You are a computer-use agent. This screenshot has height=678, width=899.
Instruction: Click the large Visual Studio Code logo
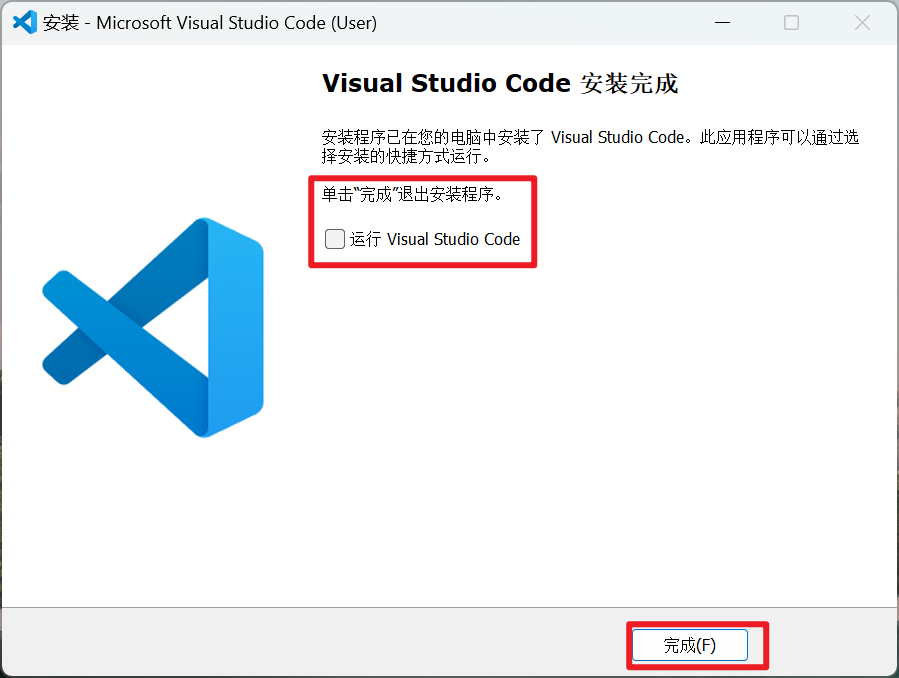point(153,327)
